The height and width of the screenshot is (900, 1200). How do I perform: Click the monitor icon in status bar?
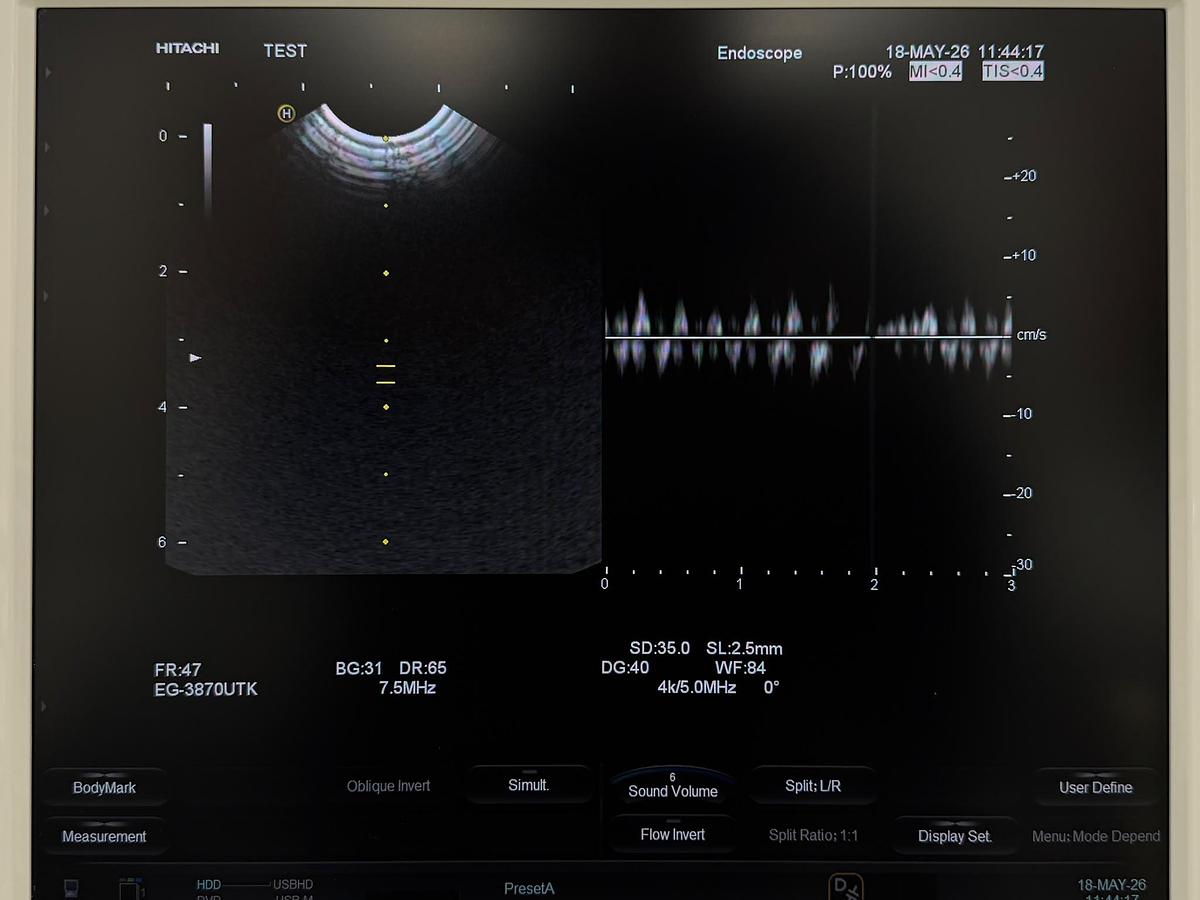pos(72,887)
